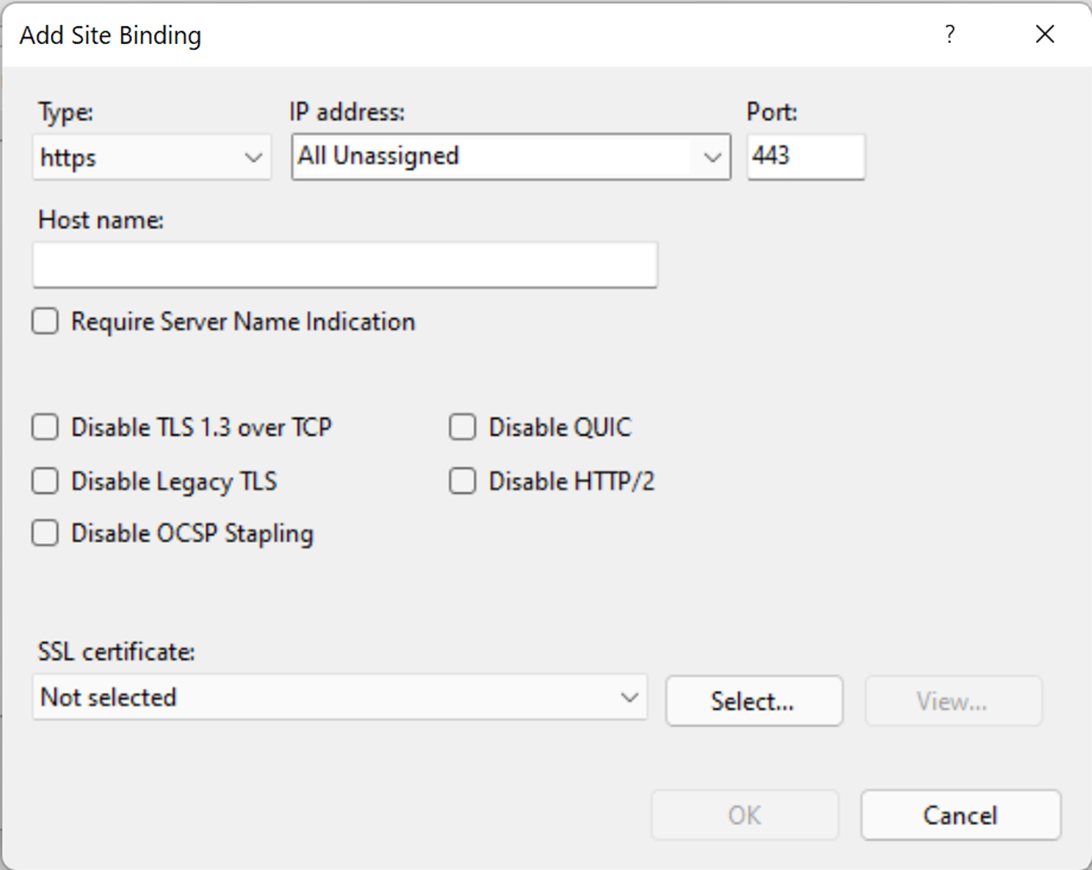Click the empty Host name field

pyautogui.click(x=345, y=265)
